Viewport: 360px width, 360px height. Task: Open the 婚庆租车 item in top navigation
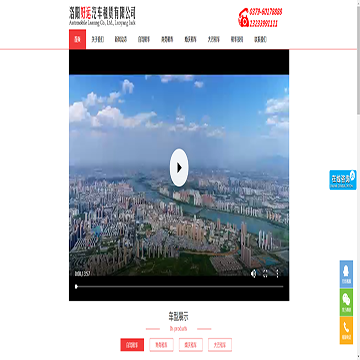tap(190, 39)
